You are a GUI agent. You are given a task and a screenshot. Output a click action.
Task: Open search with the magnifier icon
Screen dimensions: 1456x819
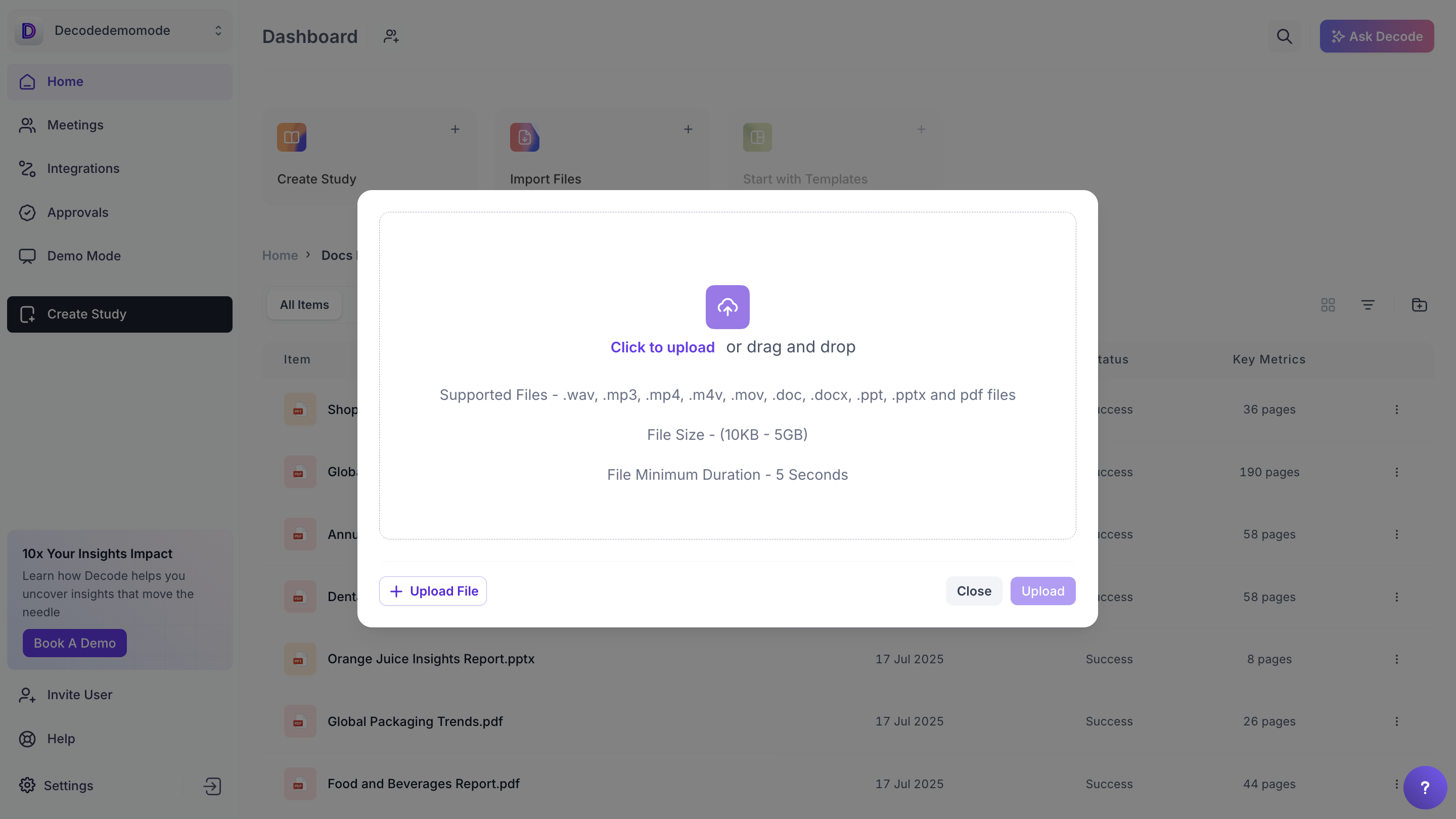coord(1284,37)
